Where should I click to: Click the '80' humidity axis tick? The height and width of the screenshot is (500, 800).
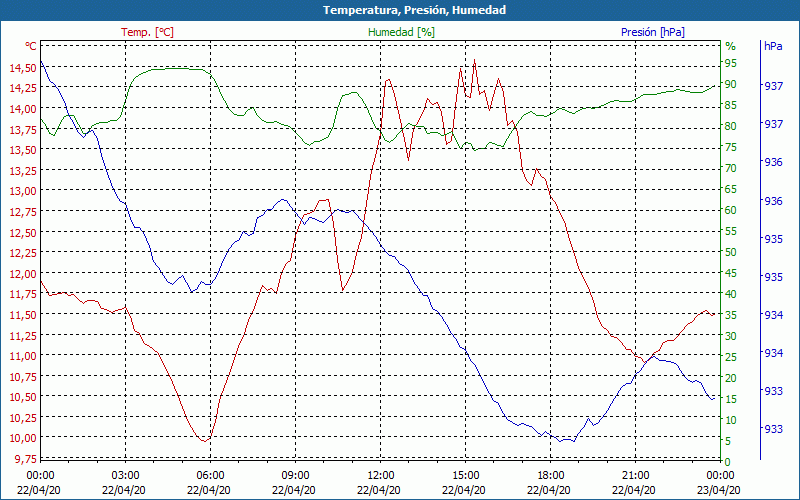pos(731,126)
